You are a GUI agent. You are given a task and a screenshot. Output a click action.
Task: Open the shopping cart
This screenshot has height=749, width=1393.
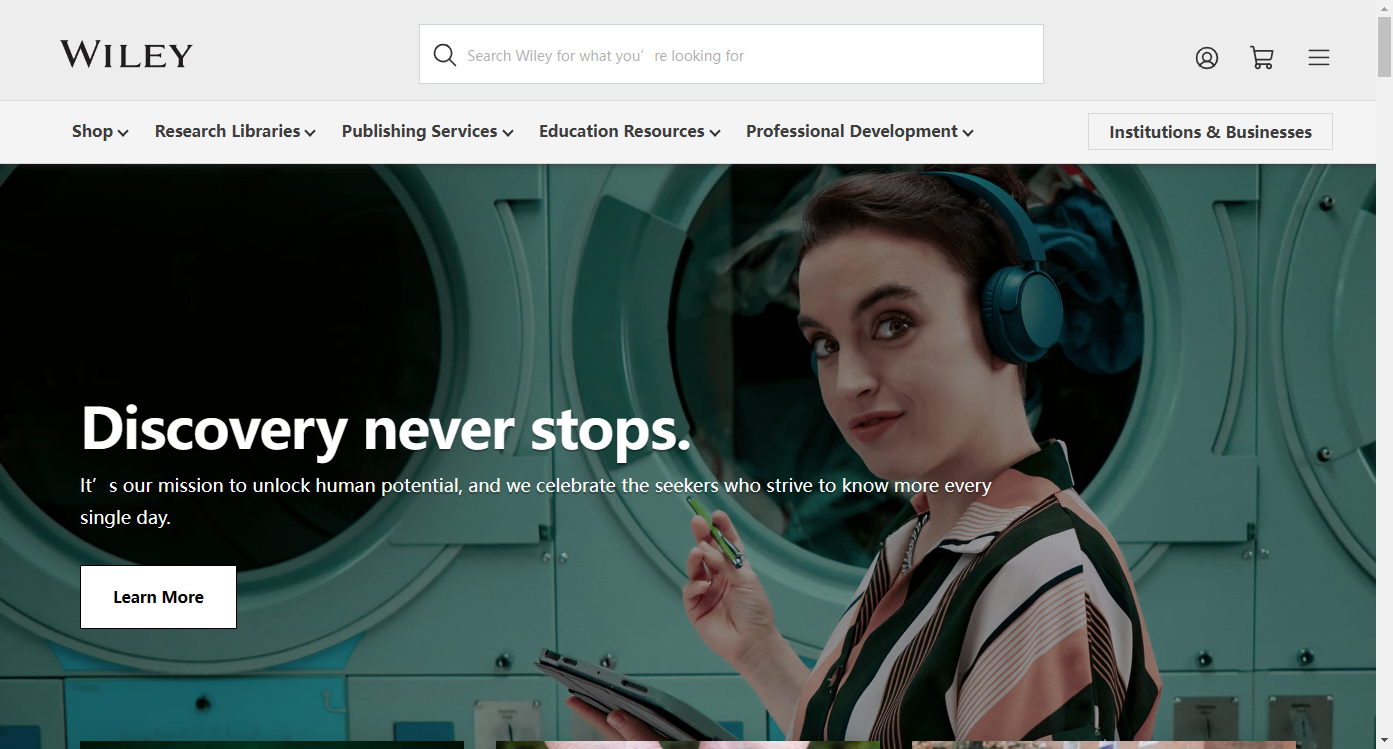pyautogui.click(x=1262, y=58)
